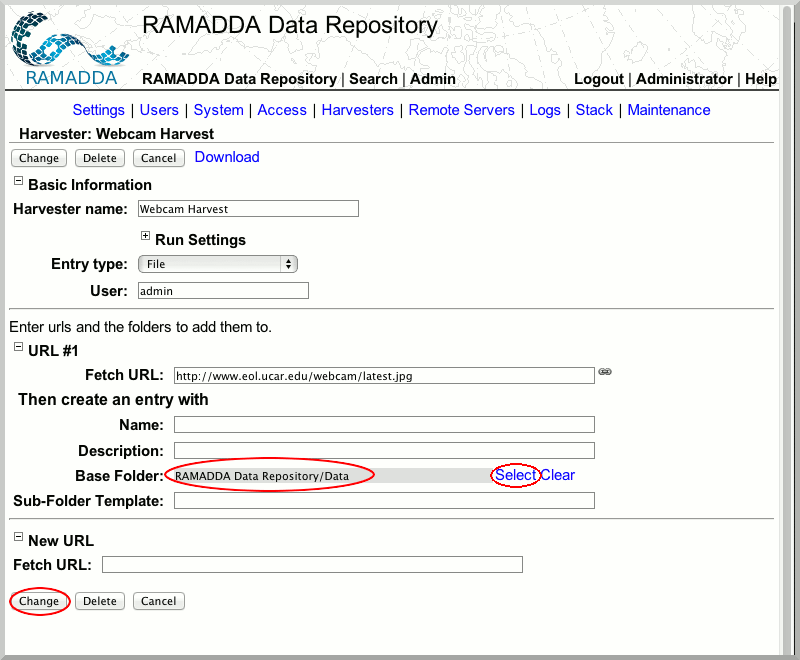Click the link icon beside Fetch URL
This screenshot has width=800, height=660.
point(605,372)
